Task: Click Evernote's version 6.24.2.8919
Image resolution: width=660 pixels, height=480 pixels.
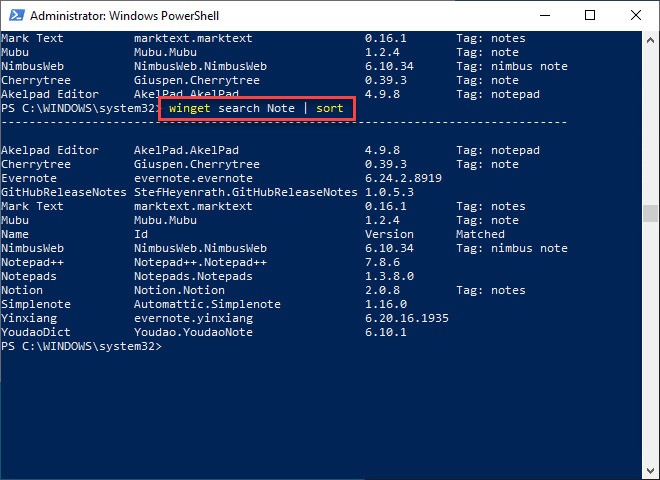Action: pos(410,178)
